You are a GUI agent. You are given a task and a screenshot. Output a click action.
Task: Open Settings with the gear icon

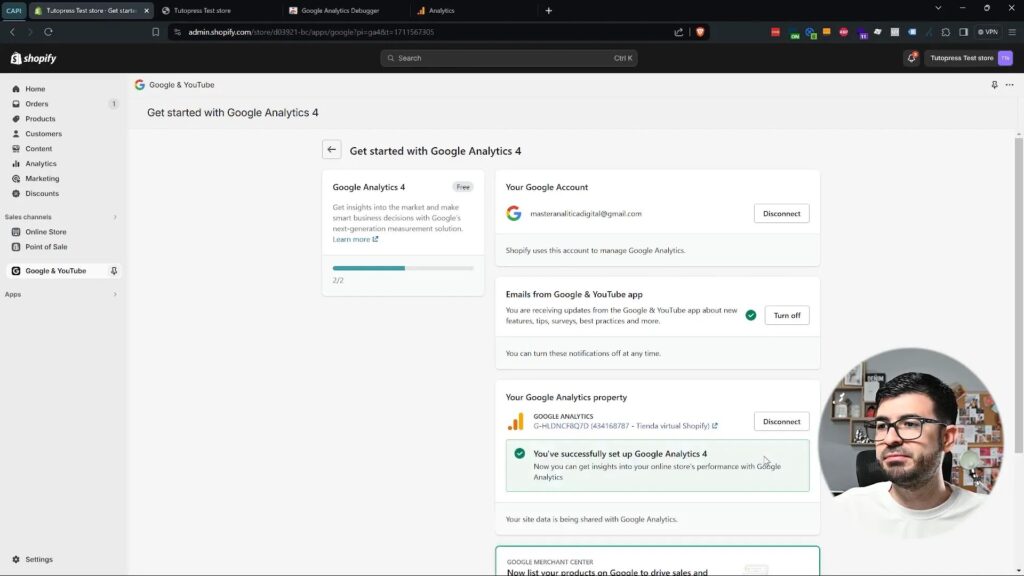16,560
